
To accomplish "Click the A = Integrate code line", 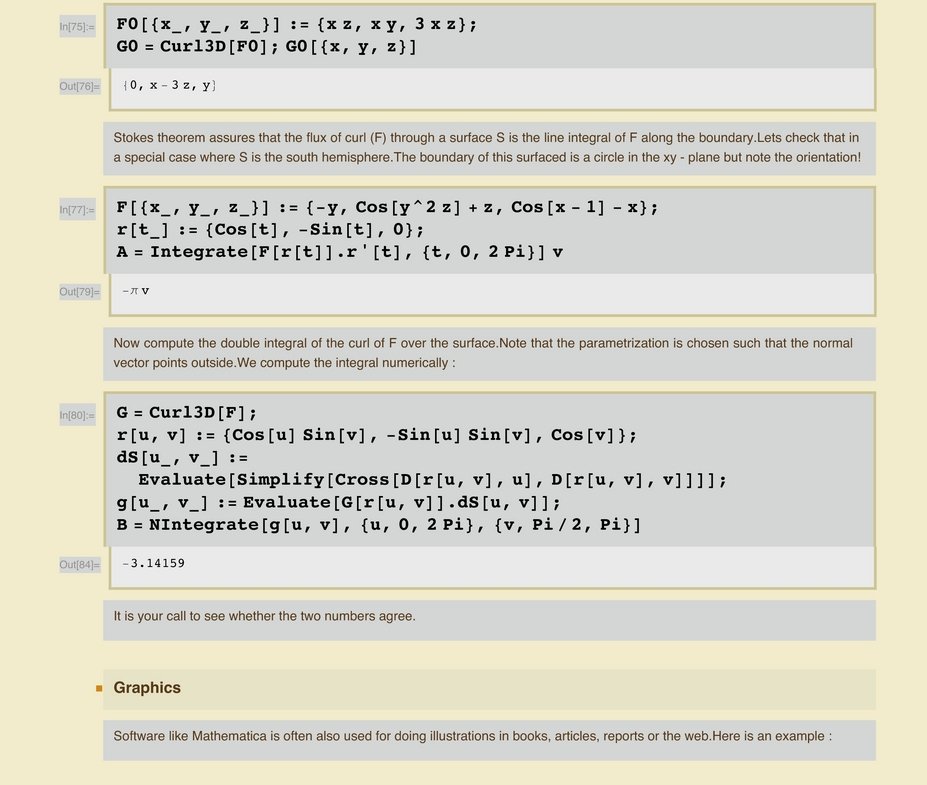I will point(339,252).
